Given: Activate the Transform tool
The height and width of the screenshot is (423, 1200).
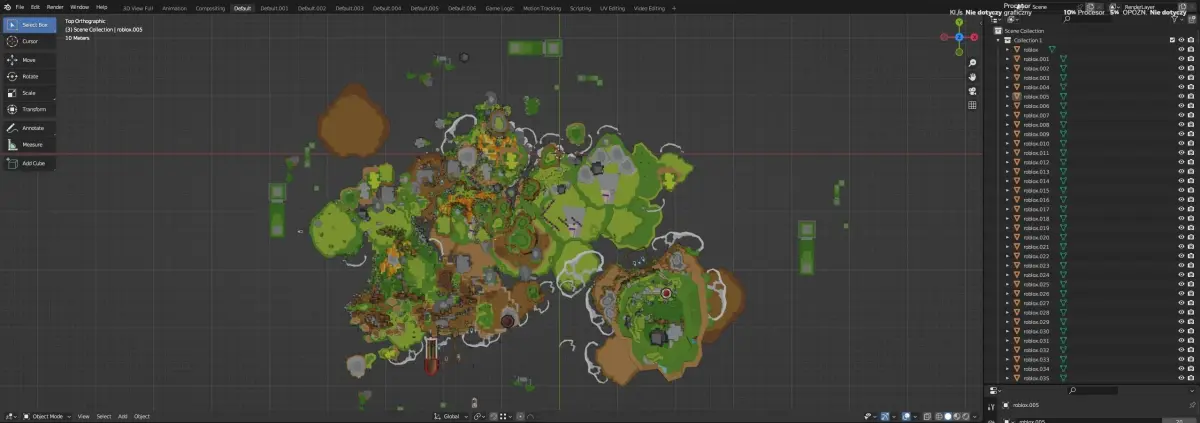Looking at the screenshot, I should click(x=29, y=109).
